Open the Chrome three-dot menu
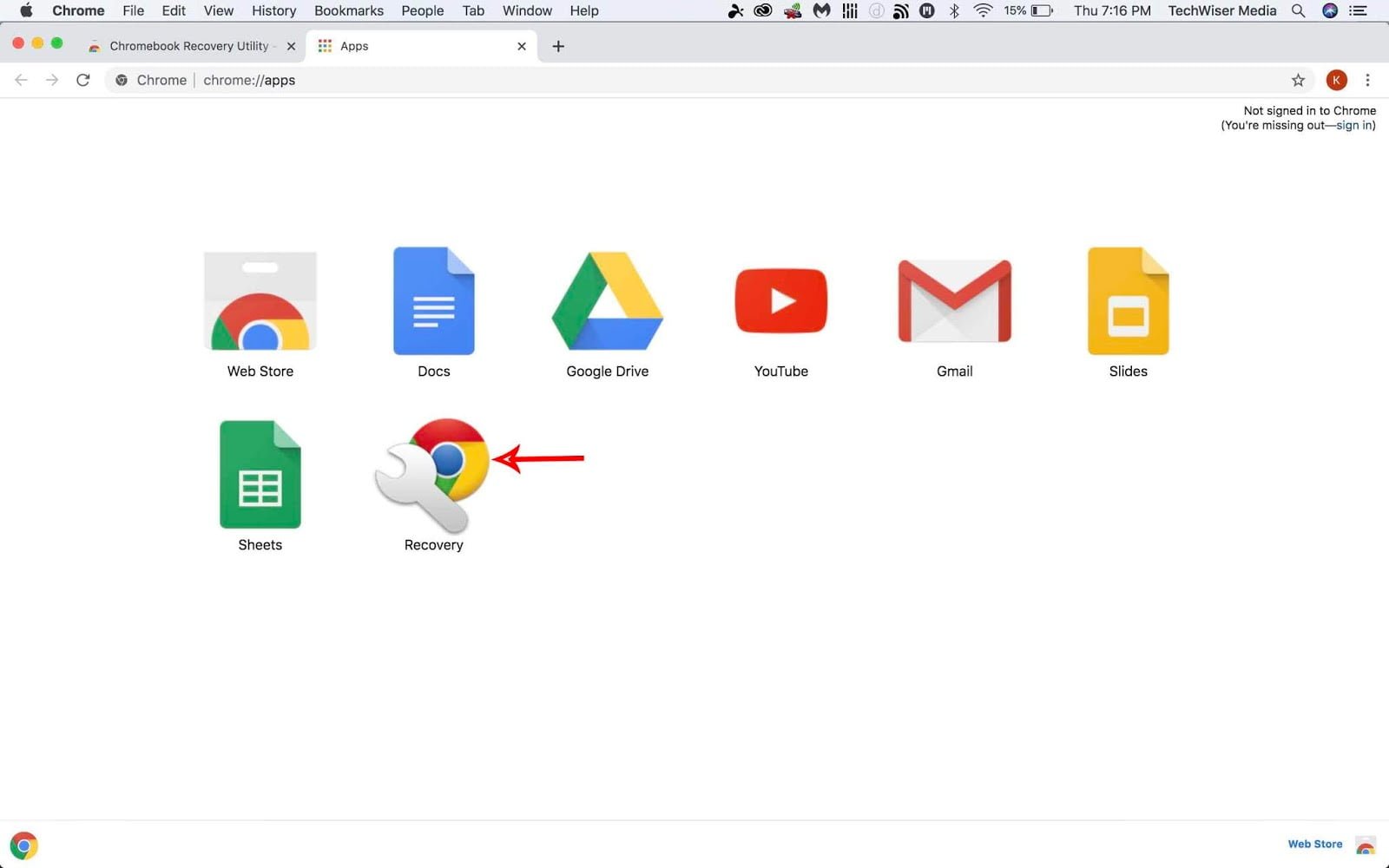This screenshot has height=868, width=1389. click(1367, 80)
